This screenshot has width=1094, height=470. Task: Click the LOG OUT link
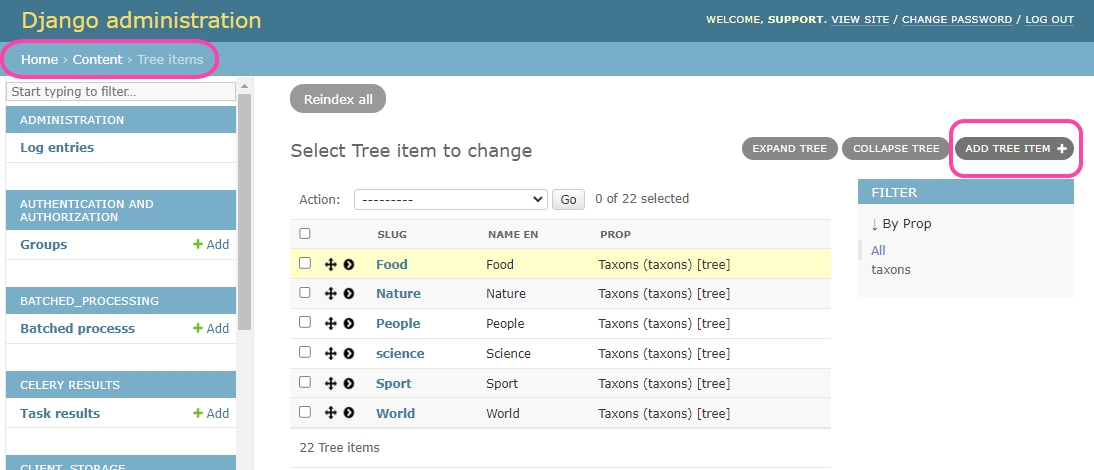click(x=1049, y=20)
